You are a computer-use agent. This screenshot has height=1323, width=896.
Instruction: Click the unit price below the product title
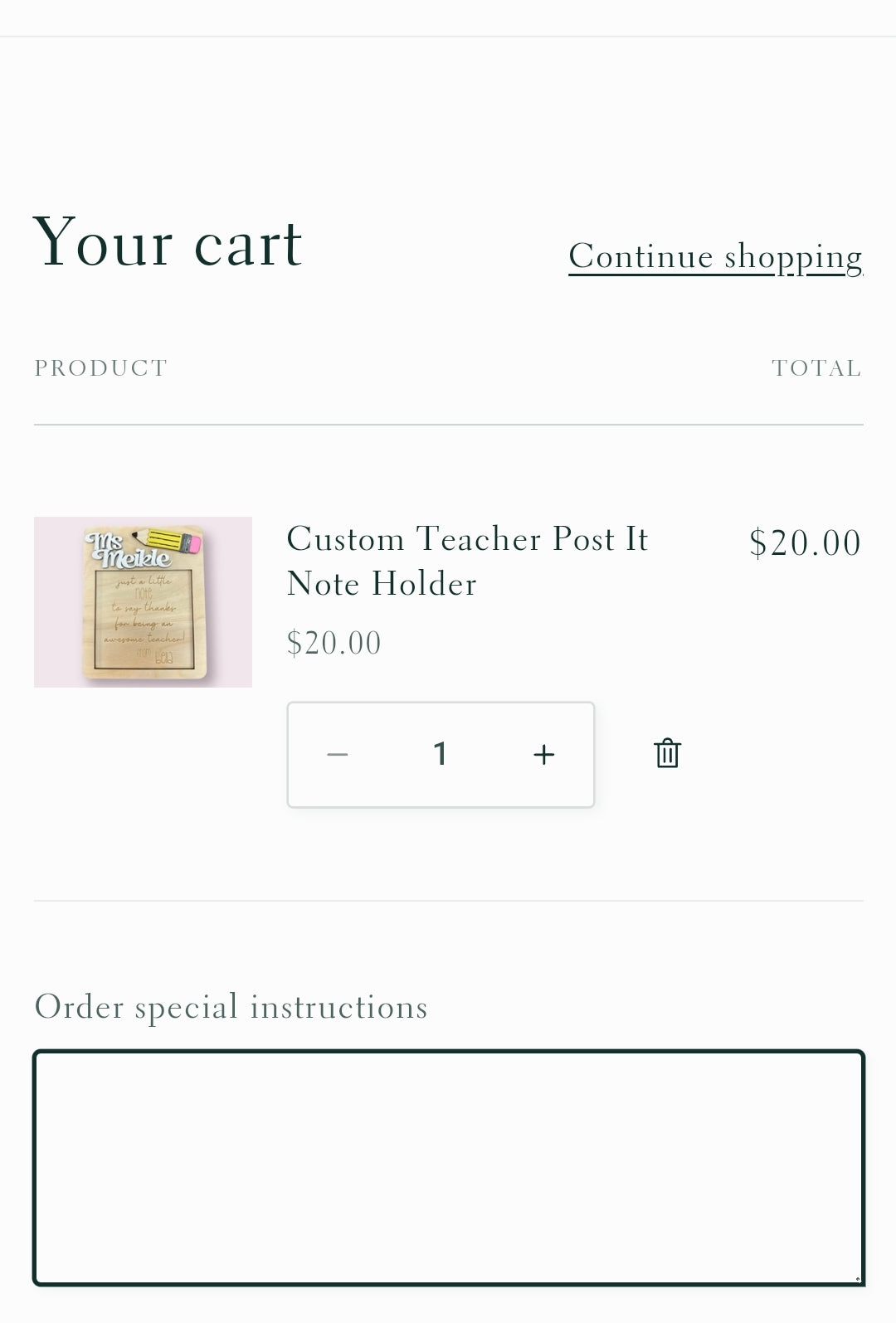pyautogui.click(x=334, y=643)
